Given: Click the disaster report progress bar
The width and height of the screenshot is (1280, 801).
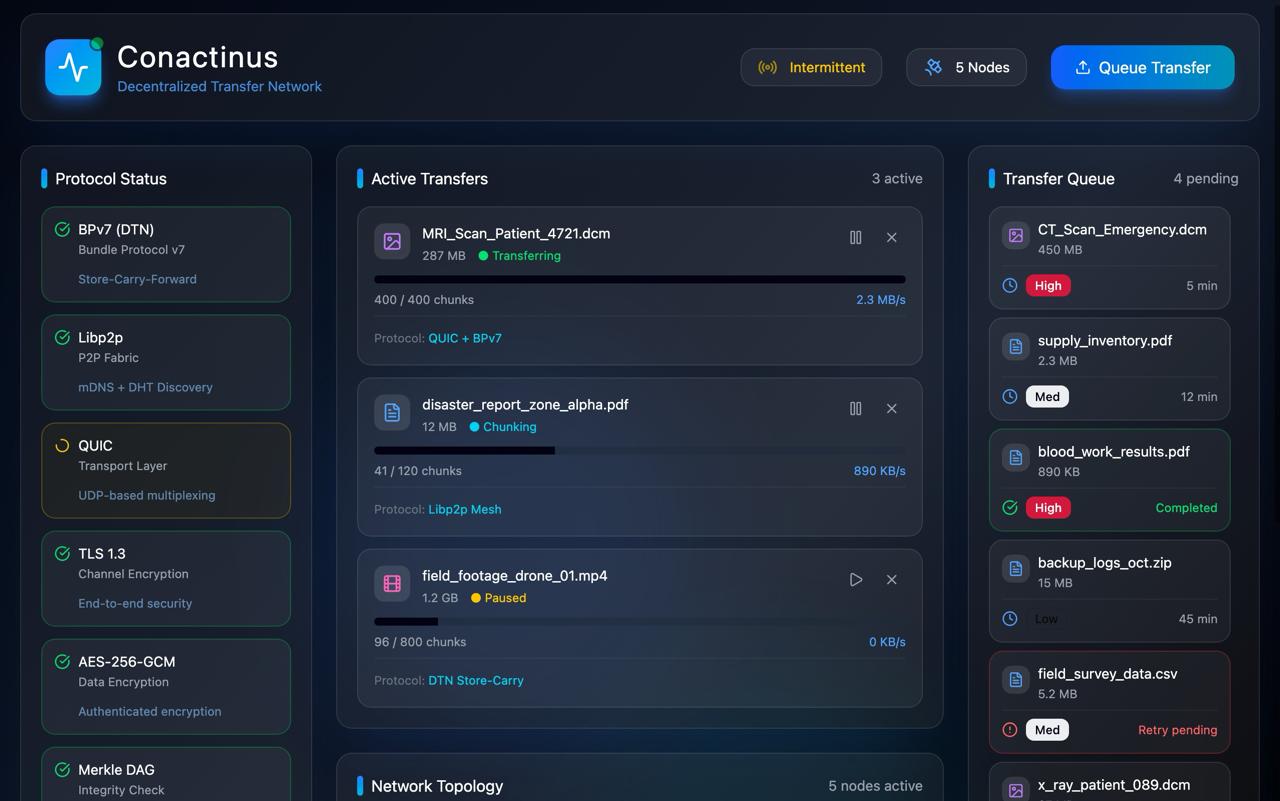Looking at the screenshot, I should 640,451.
